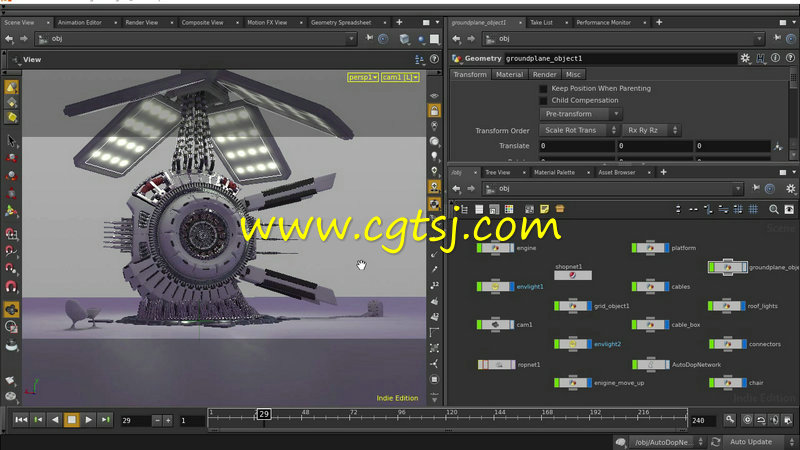Select the arrow Select tool in left toolbar
The image size is (800, 450).
[x=11, y=141]
